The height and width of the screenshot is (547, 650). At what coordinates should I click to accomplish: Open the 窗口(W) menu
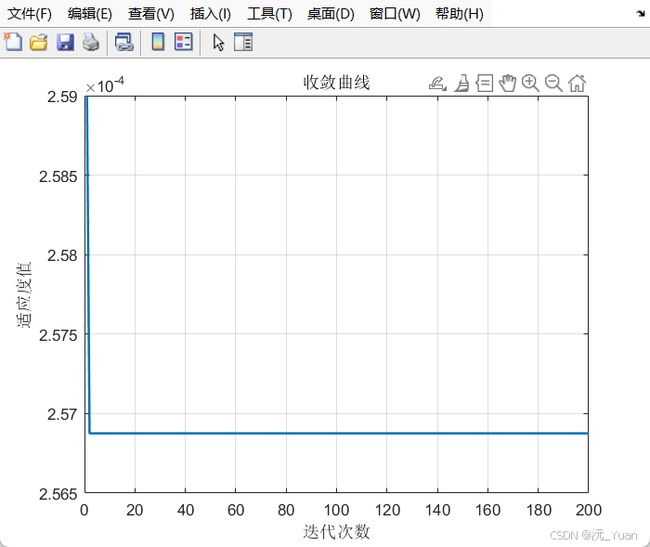coord(395,14)
